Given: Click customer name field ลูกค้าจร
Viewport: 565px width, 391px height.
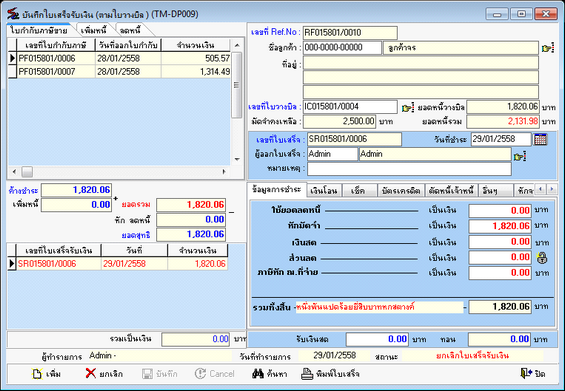Looking at the screenshot, I should 461,48.
